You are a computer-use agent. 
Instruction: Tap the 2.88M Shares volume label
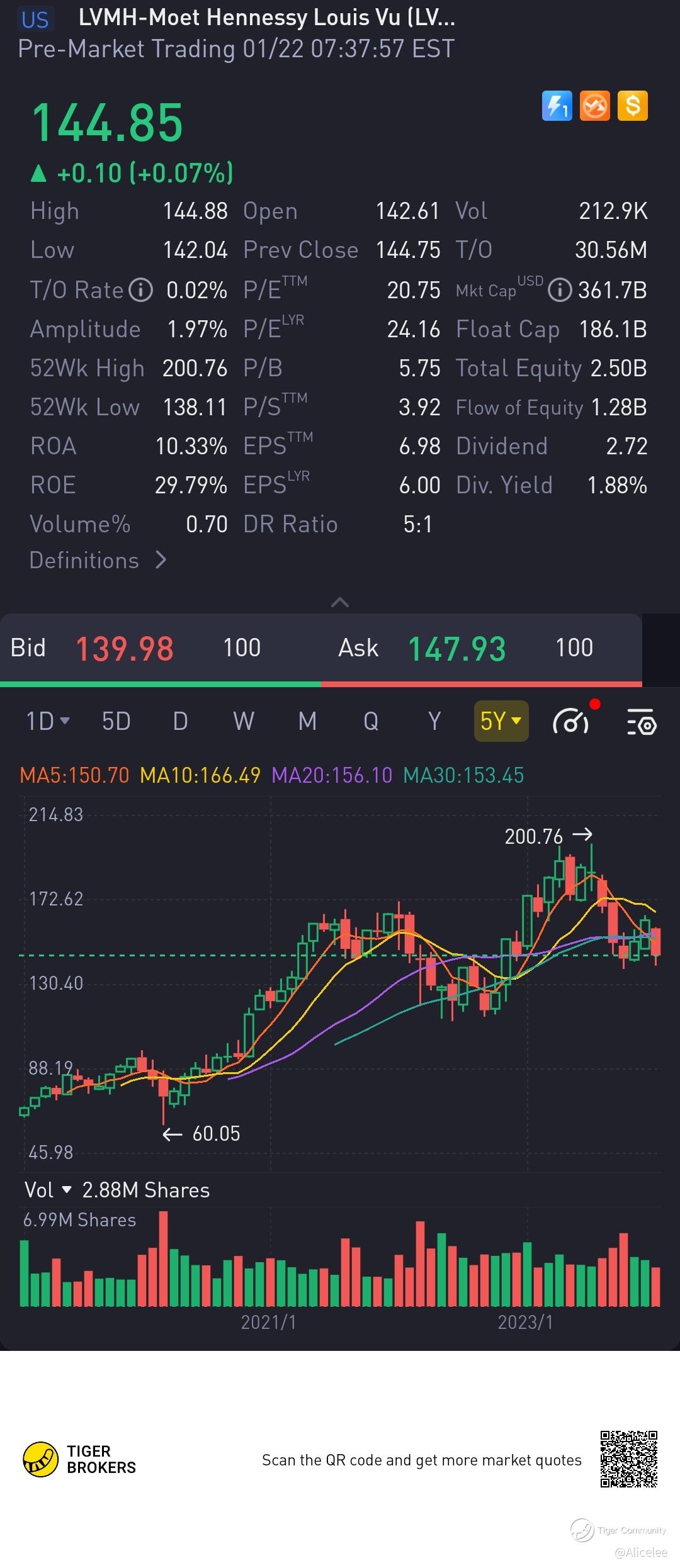[146, 1190]
